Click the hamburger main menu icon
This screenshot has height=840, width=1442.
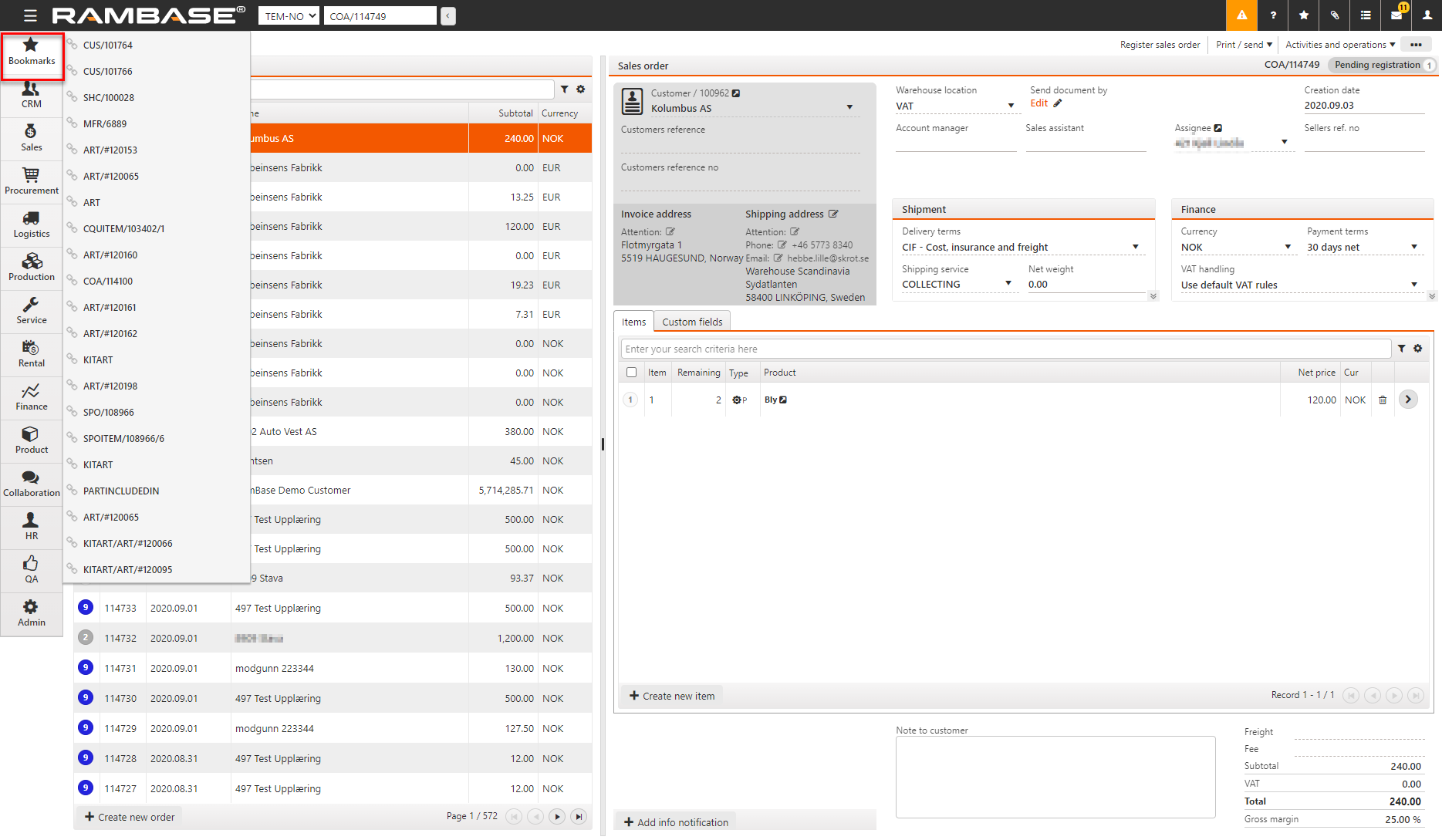(x=30, y=15)
